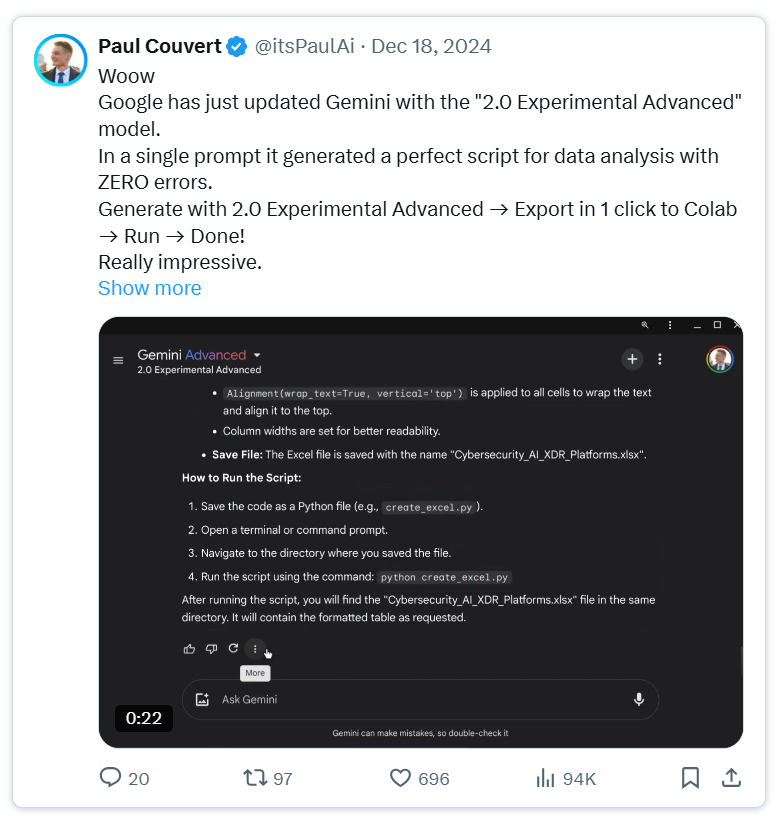Open the More options under response
779x829 pixels.
255,649
